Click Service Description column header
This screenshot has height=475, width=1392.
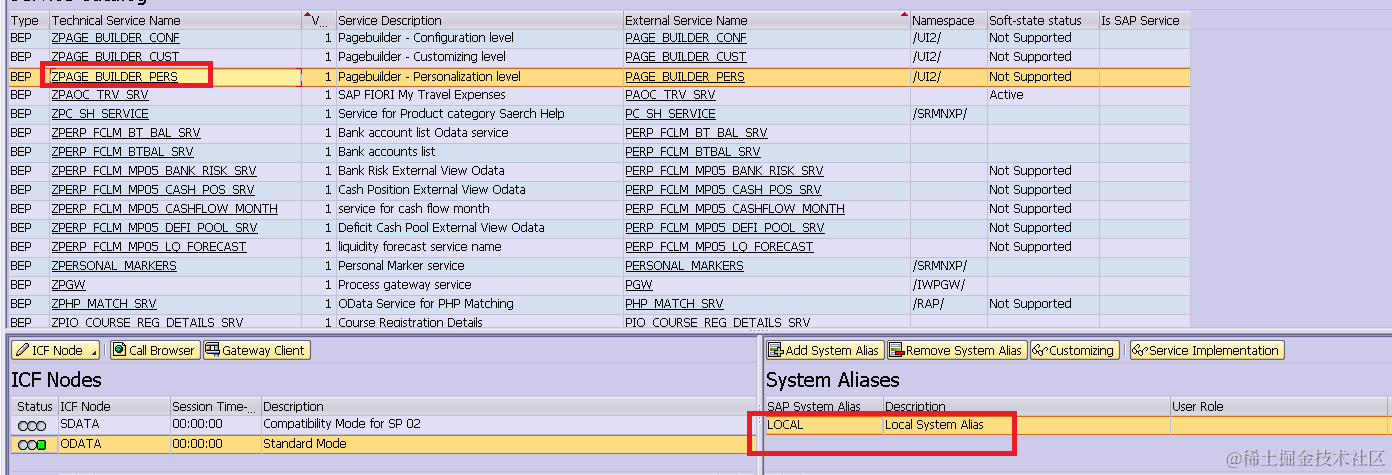pyautogui.click(x=479, y=20)
